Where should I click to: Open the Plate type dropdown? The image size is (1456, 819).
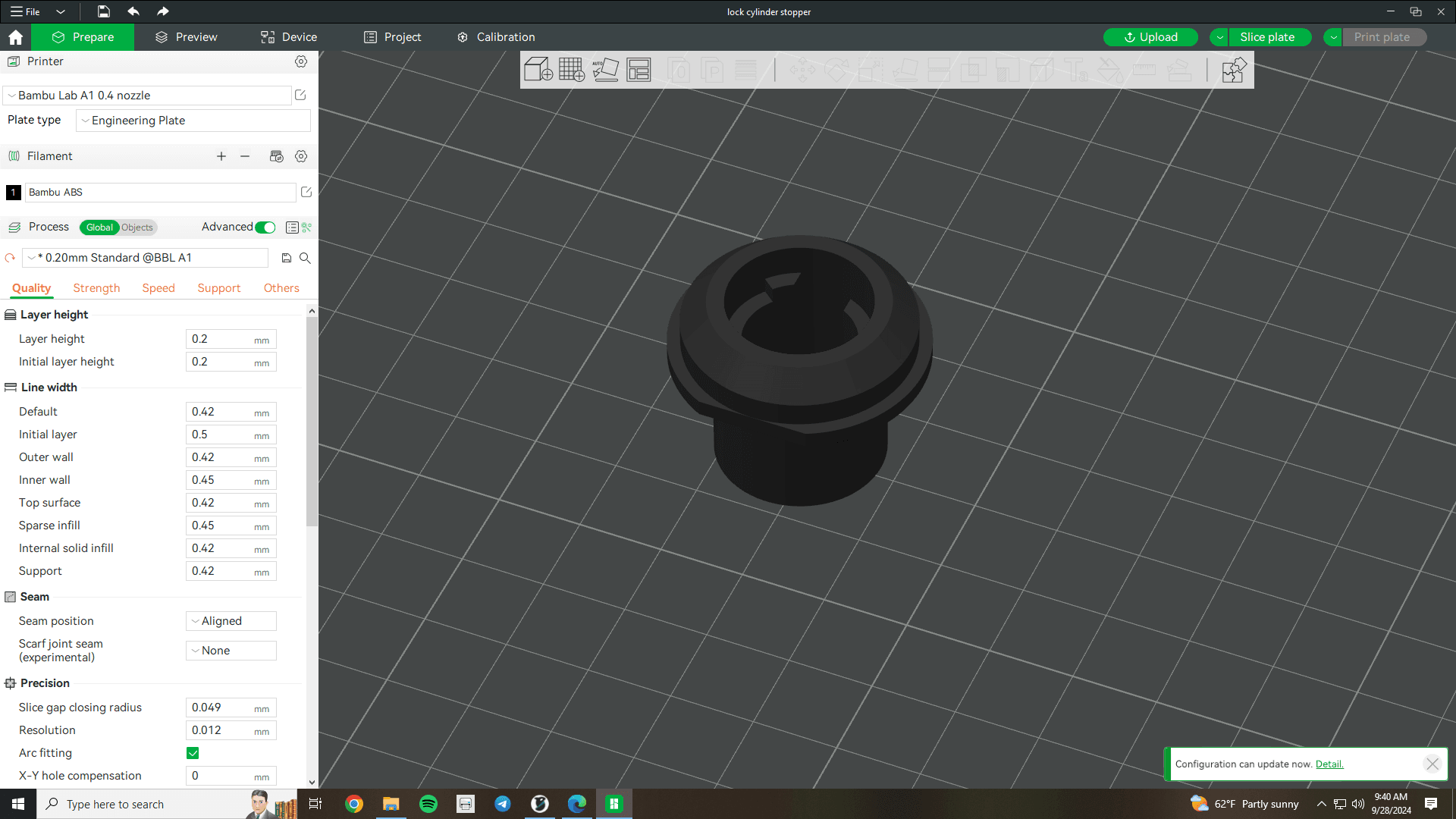click(x=193, y=121)
